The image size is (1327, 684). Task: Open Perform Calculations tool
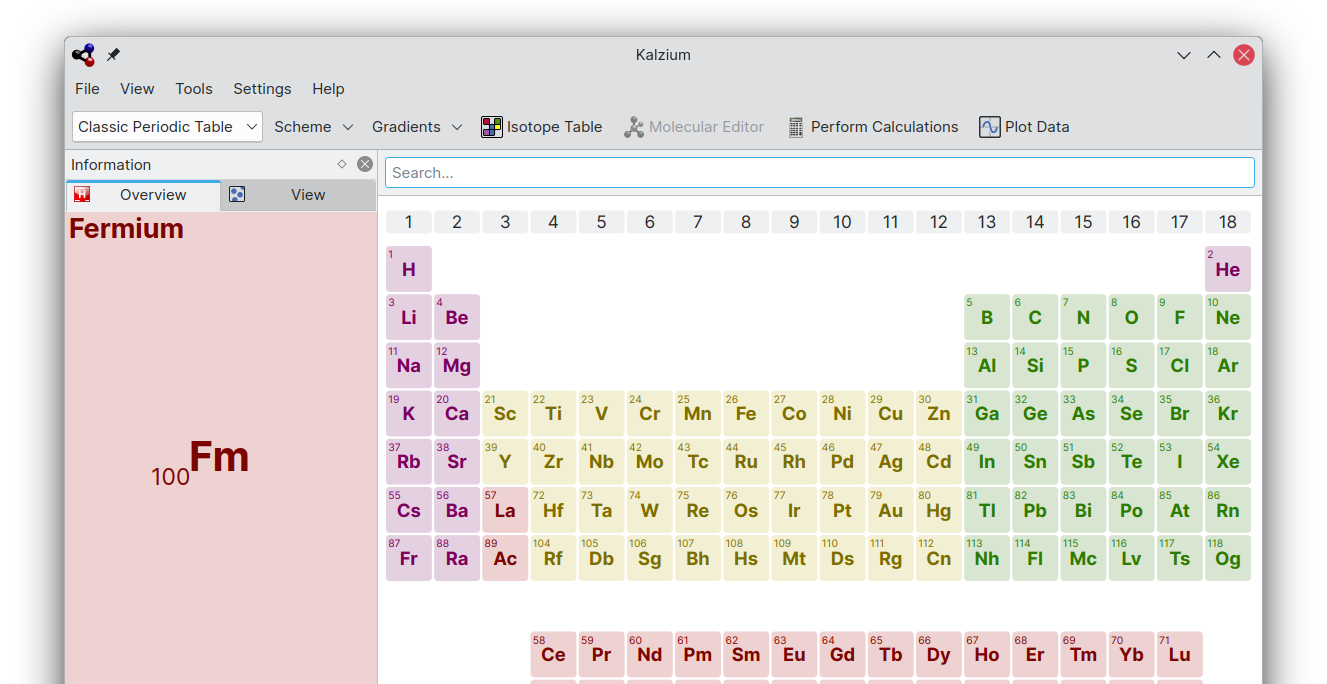pyautogui.click(x=872, y=127)
